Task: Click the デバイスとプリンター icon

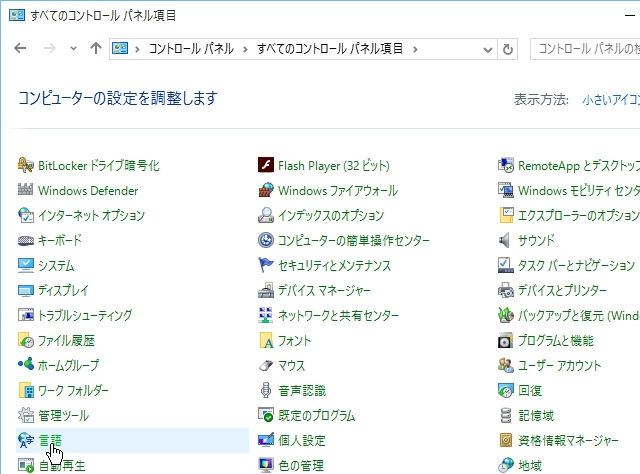Action: [x=505, y=290]
